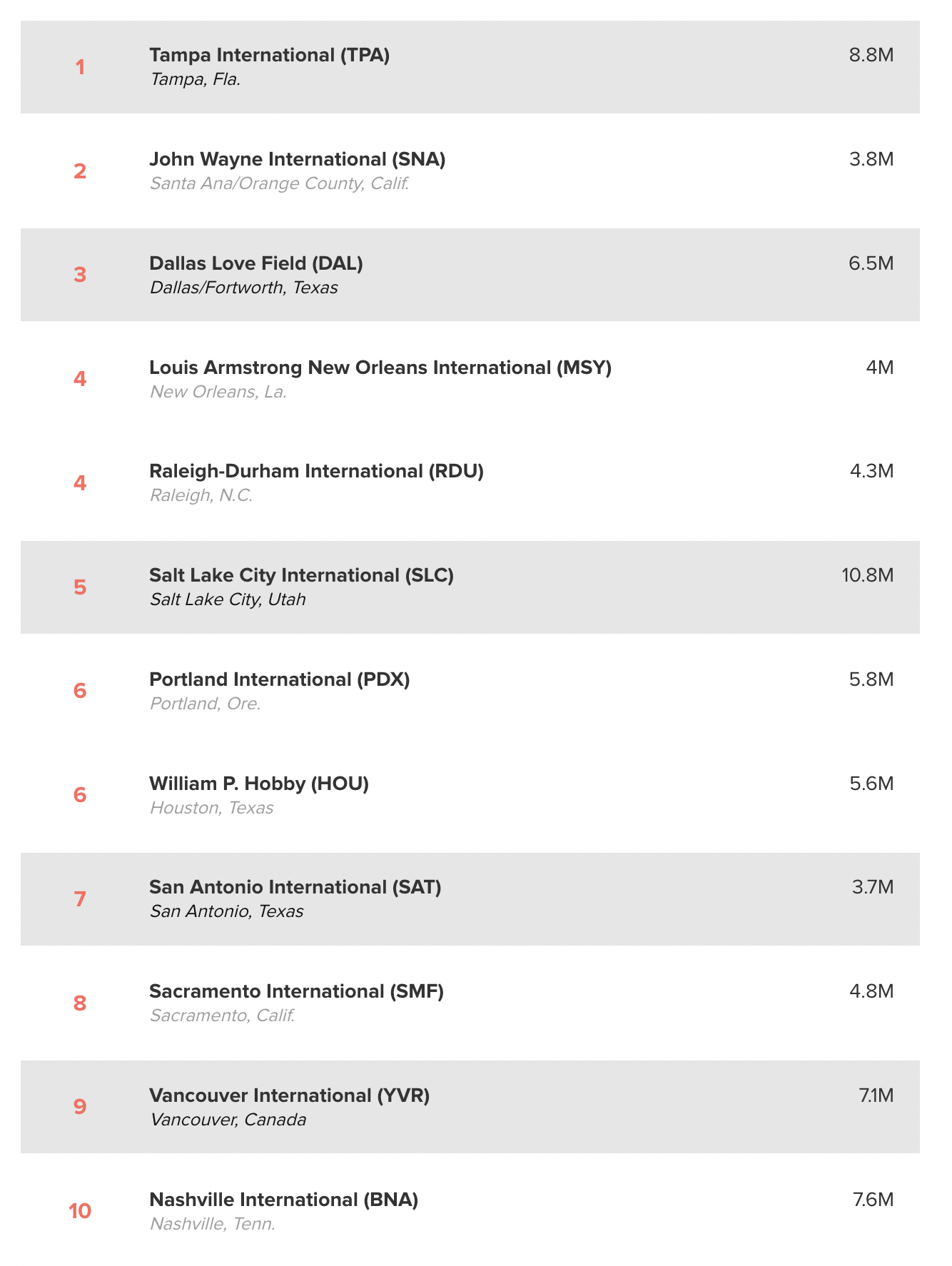This screenshot has height=1266, width=952.
Task: Select the Dallas/Fortworth, Texas location text
Action: pos(243,288)
